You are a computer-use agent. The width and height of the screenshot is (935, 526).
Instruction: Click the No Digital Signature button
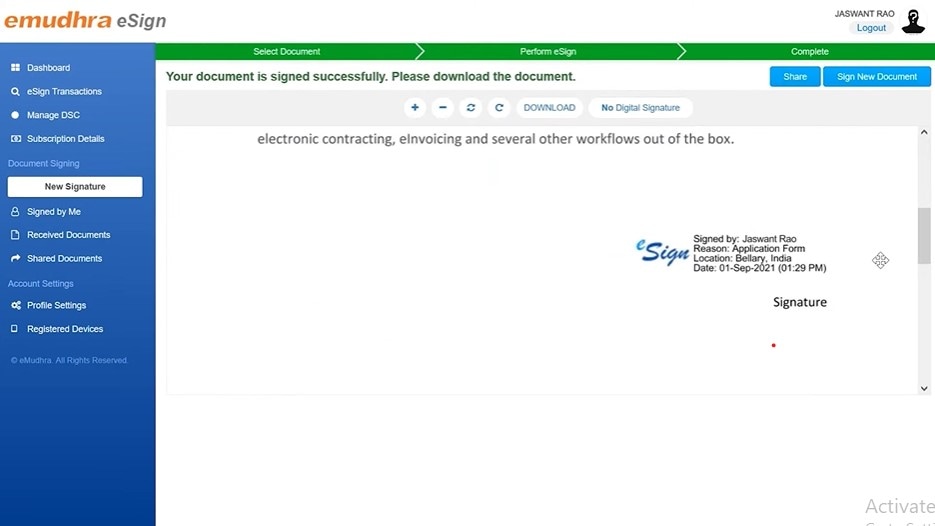(x=640, y=107)
